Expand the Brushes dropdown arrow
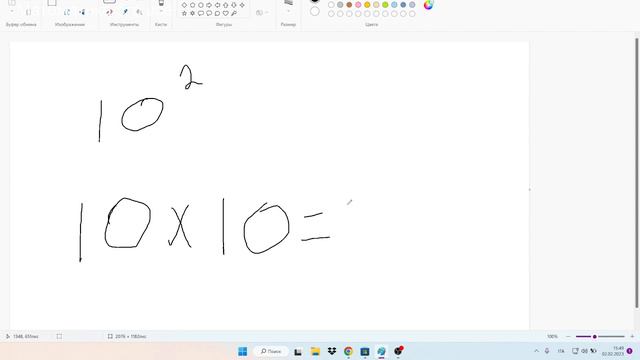This screenshot has height=360, width=640. pyautogui.click(x=161, y=12)
